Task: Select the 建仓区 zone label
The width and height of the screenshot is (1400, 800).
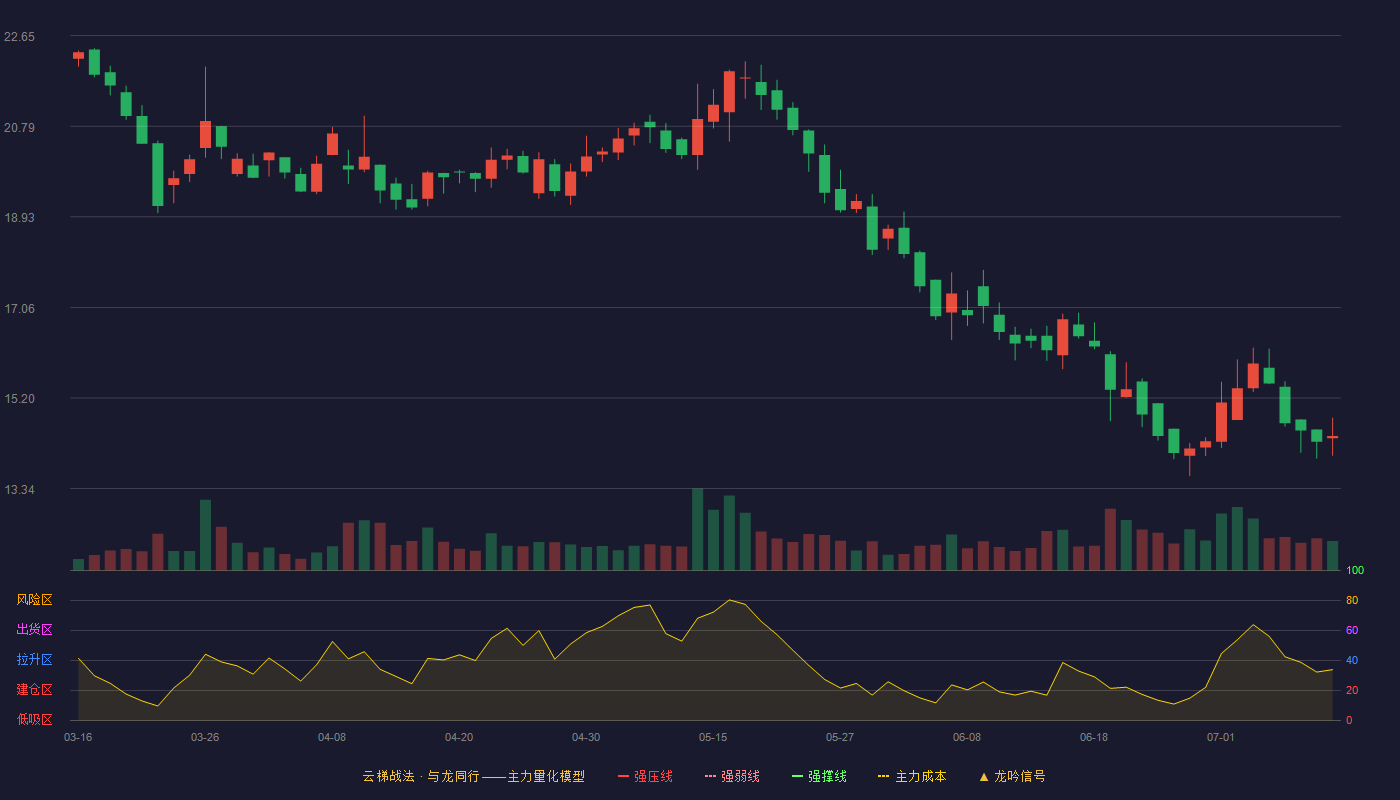Action: click(x=34, y=690)
